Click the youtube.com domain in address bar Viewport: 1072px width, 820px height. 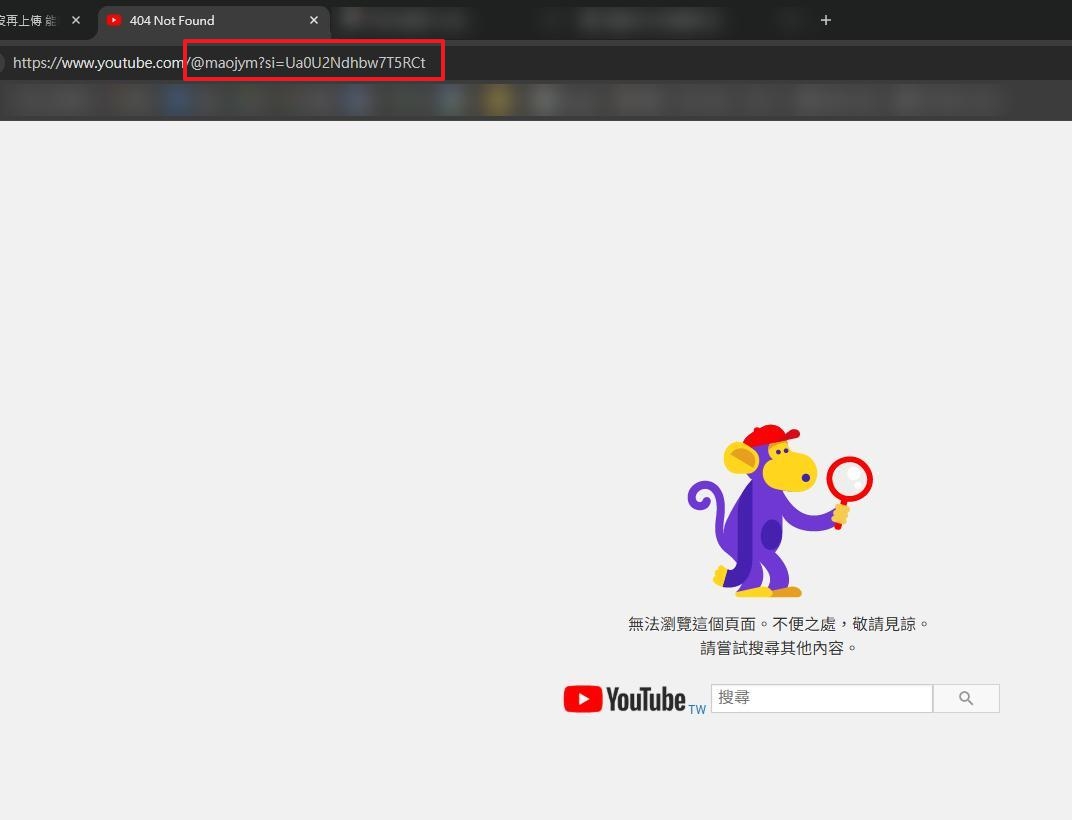(x=139, y=63)
